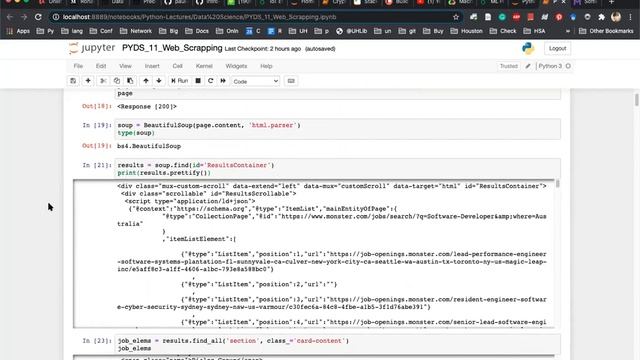
Task: Open the Widgets menu
Action: [236, 66]
